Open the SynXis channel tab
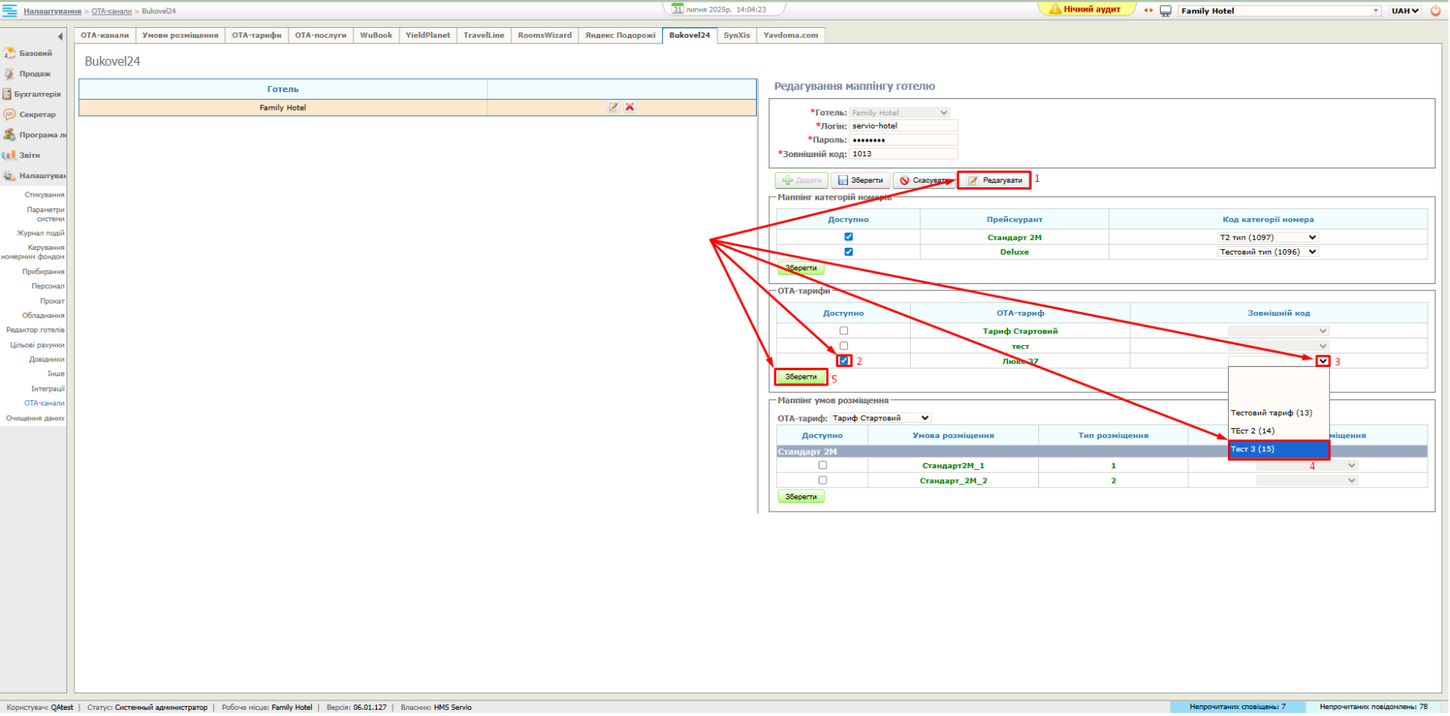The height and width of the screenshot is (716, 1450). [736, 34]
